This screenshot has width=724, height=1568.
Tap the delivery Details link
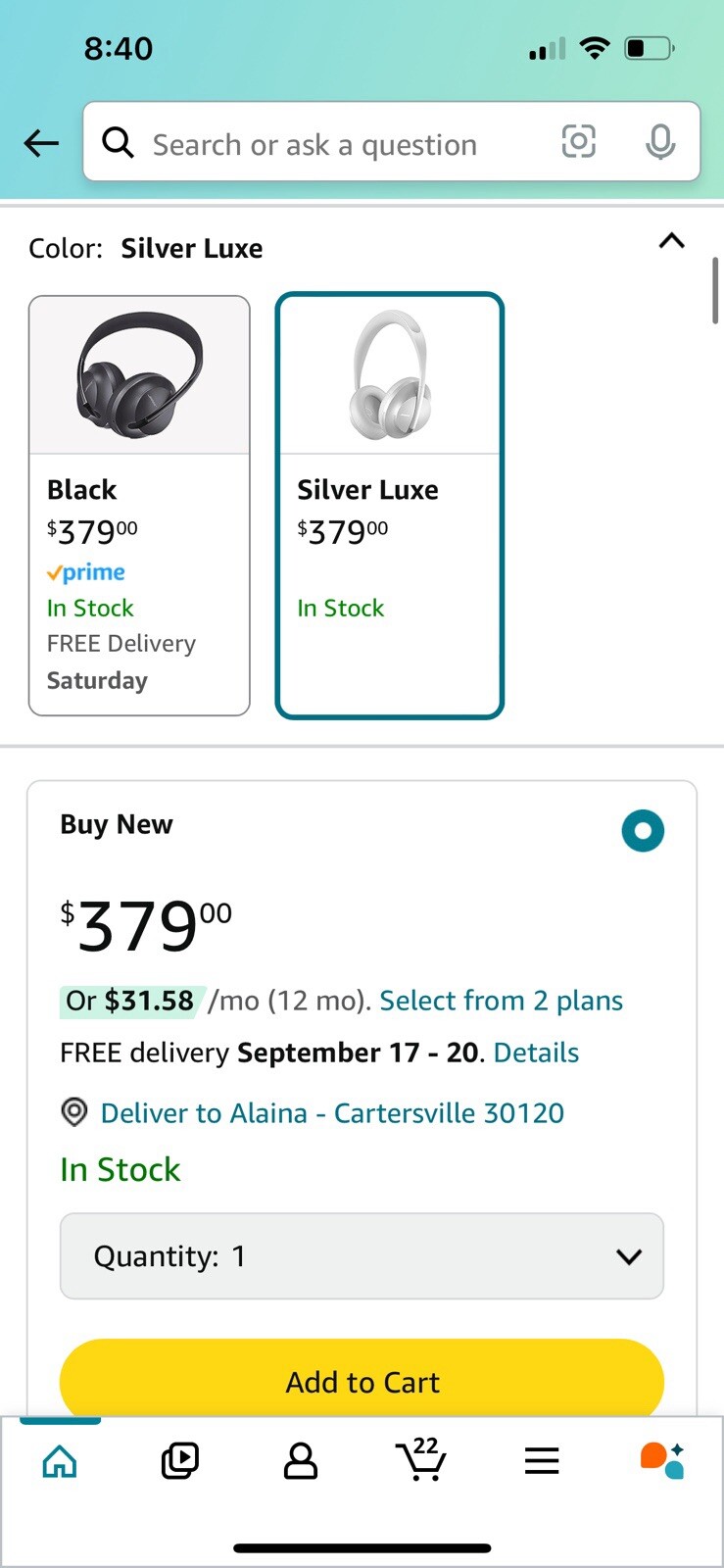pos(536,1053)
